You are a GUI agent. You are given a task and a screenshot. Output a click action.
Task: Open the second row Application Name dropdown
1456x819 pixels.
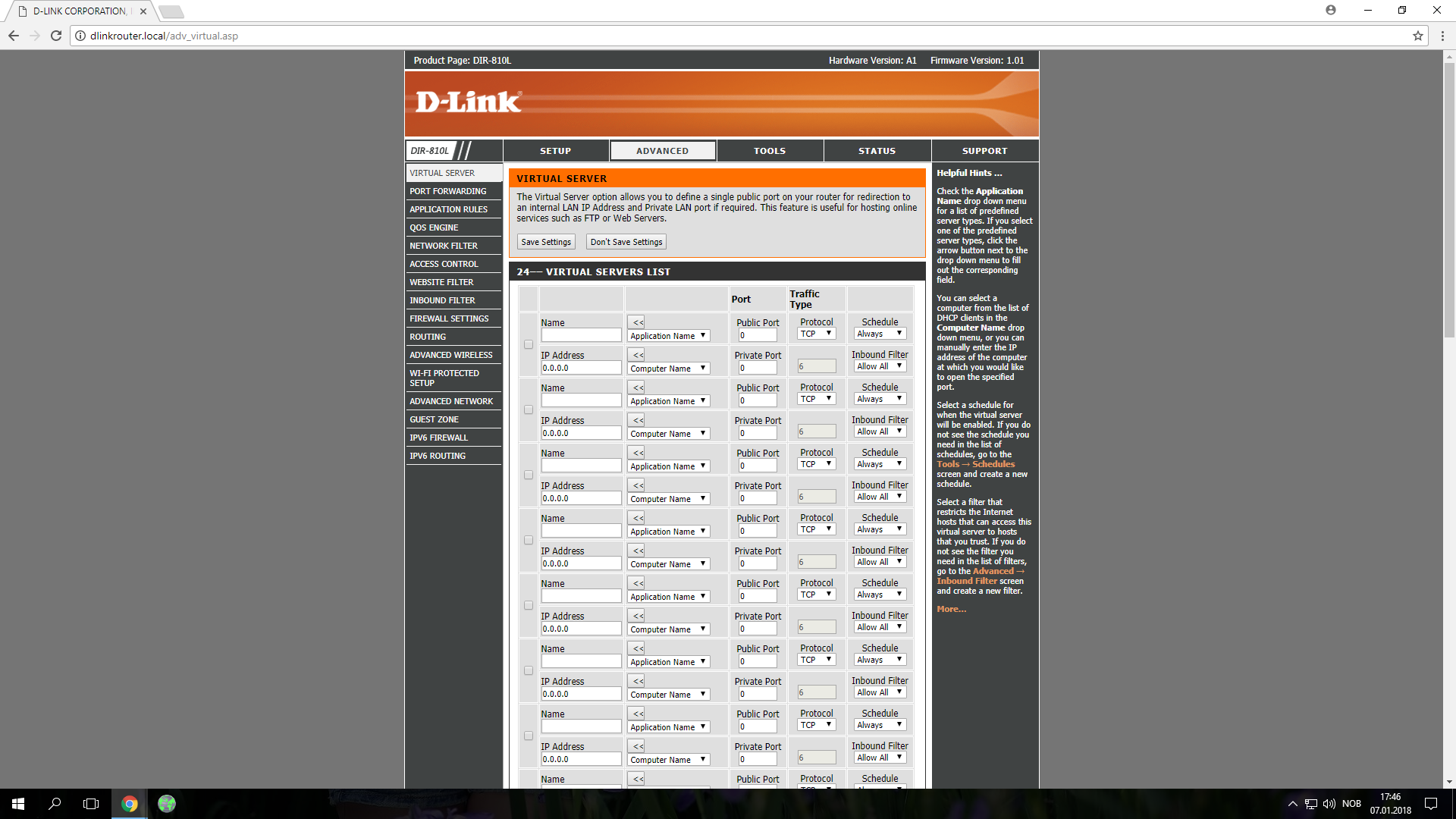(x=668, y=401)
